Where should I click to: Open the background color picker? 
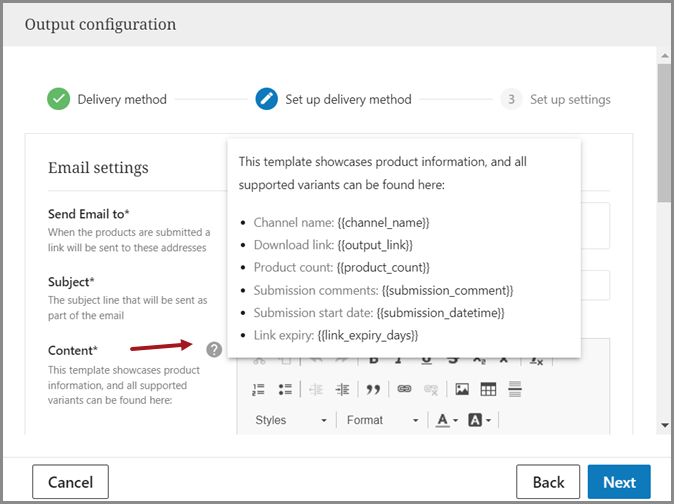tap(480, 420)
